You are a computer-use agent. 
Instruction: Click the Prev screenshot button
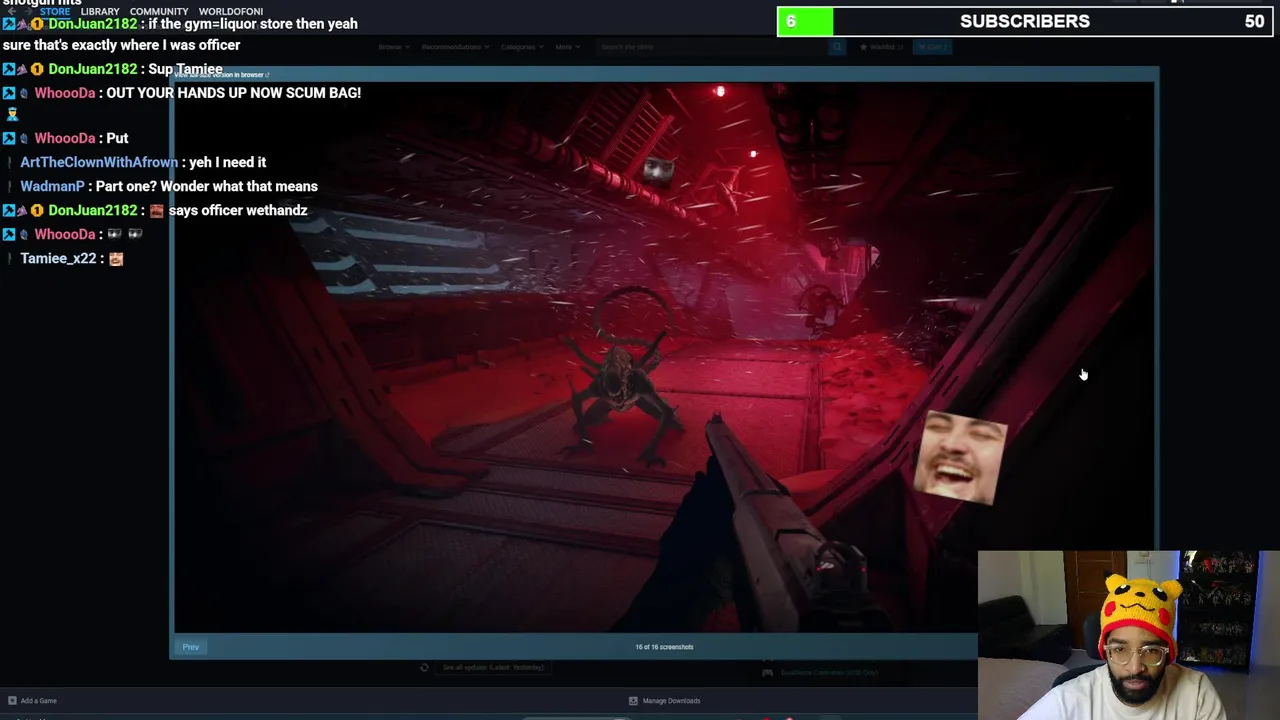tap(191, 647)
